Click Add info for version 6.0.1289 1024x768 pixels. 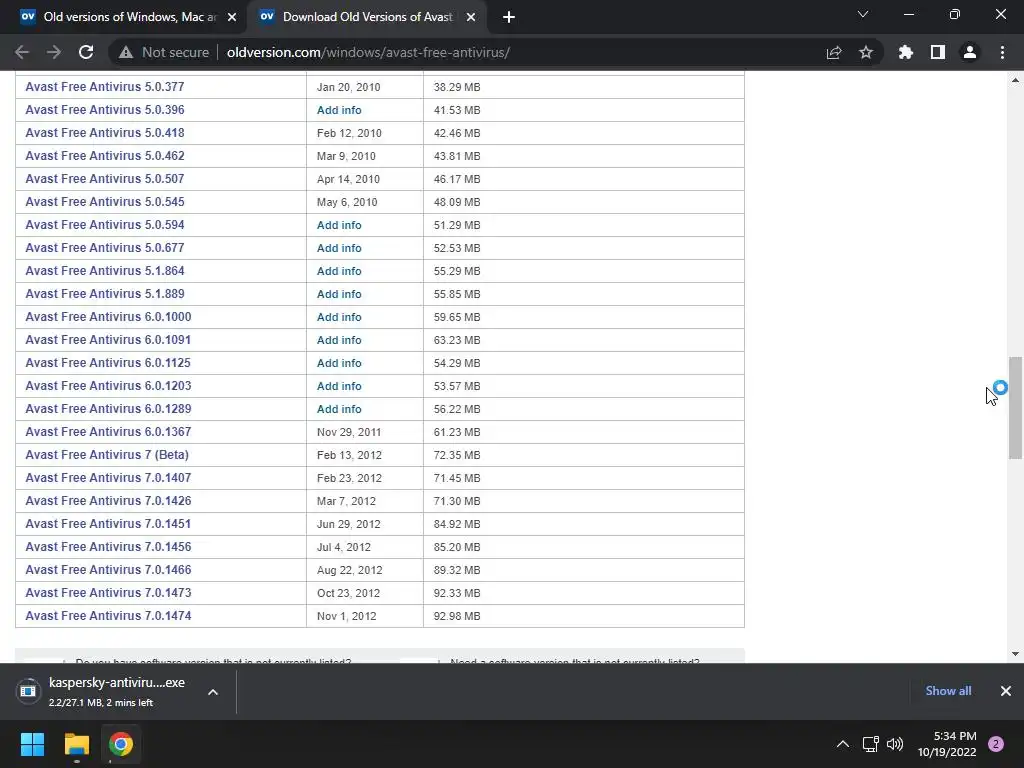pyautogui.click(x=339, y=409)
